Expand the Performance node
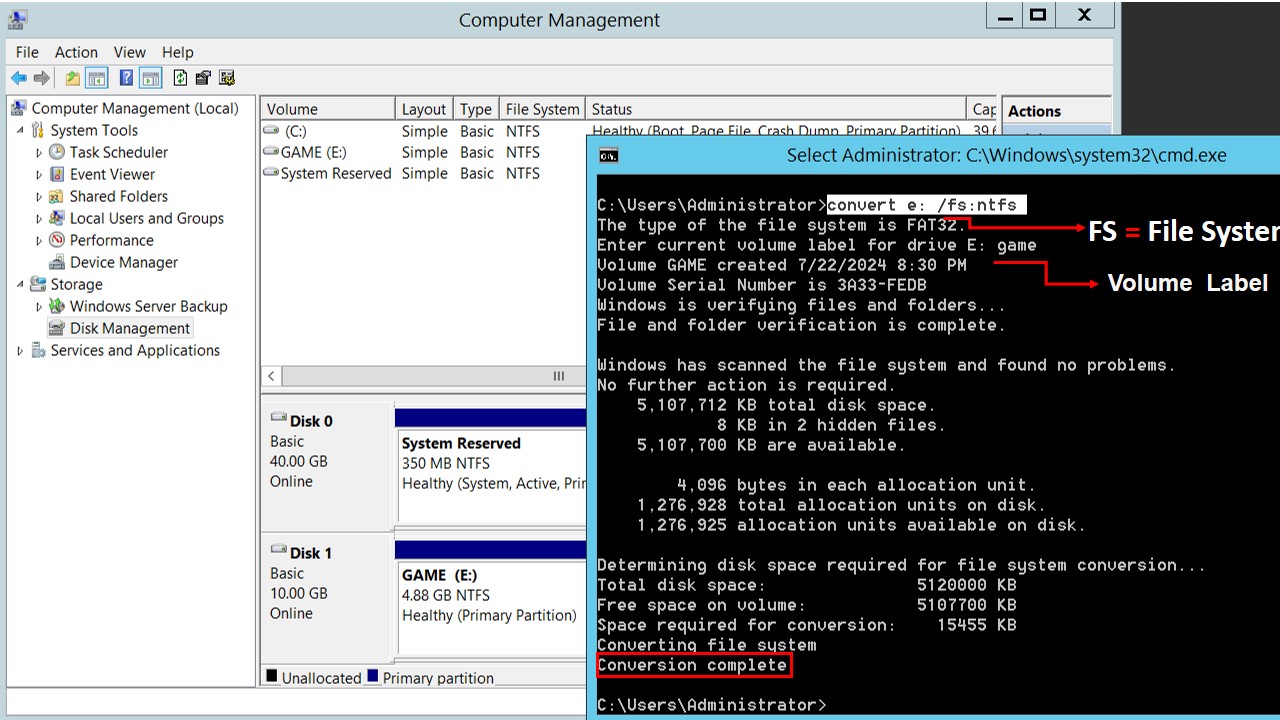This screenshot has width=1280, height=720. [x=39, y=241]
